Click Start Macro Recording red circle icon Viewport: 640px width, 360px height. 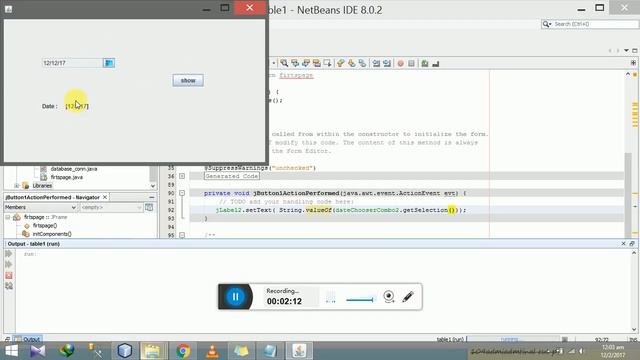click(400, 63)
